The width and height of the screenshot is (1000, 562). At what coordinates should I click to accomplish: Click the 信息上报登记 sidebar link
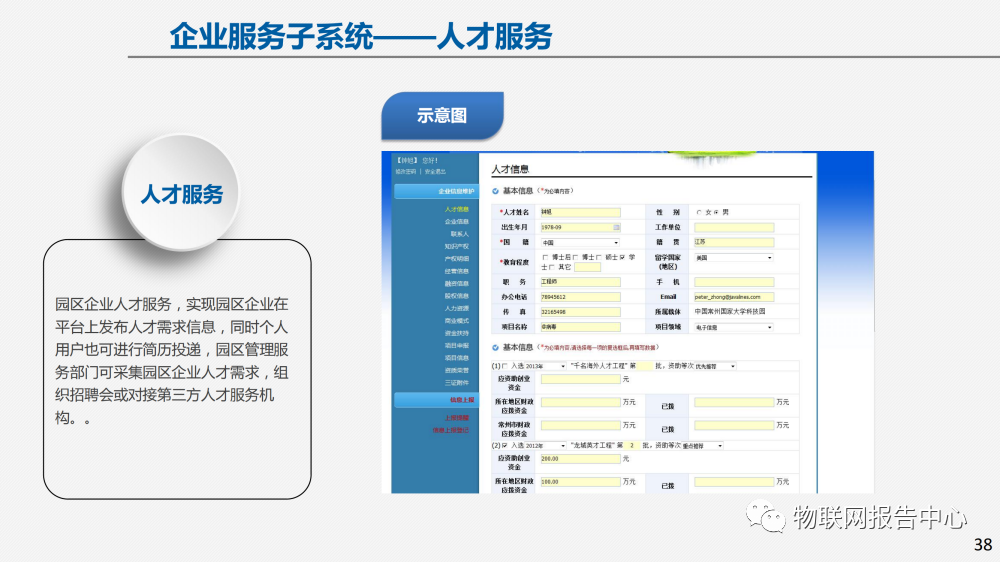tap(451, 430)
